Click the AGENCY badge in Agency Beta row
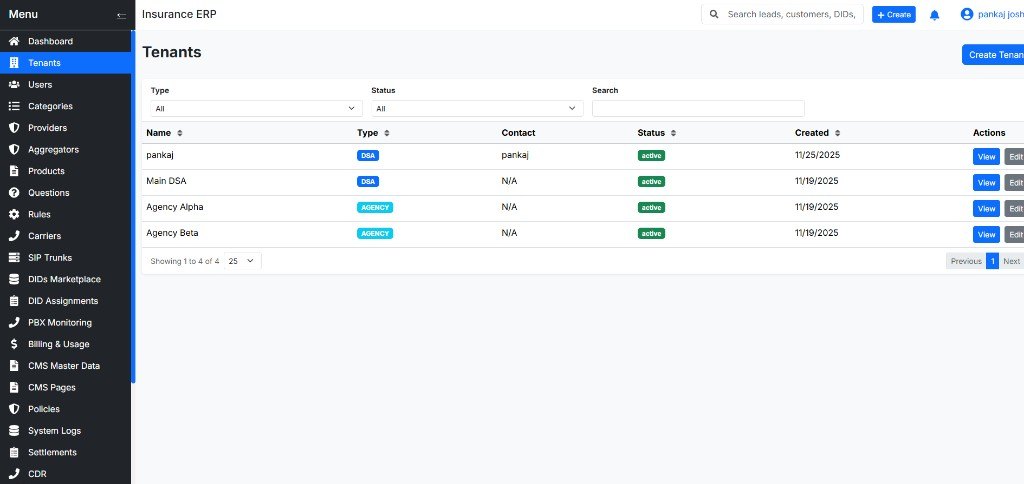The height and width of the screenshot is (484, 1024). (375, 234)
